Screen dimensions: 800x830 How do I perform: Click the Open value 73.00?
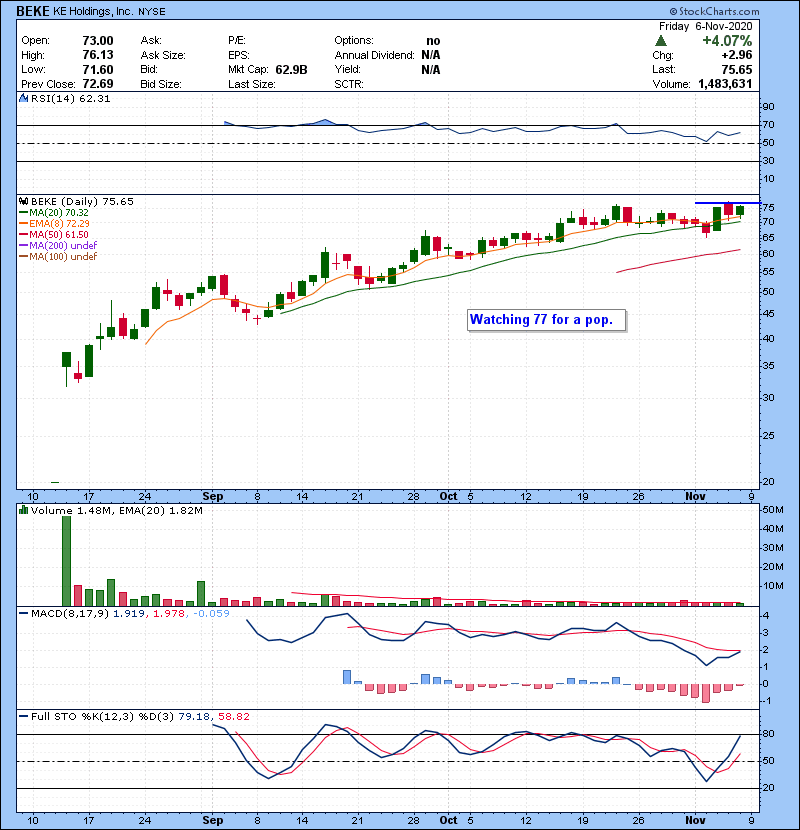[x=98, y=41]
